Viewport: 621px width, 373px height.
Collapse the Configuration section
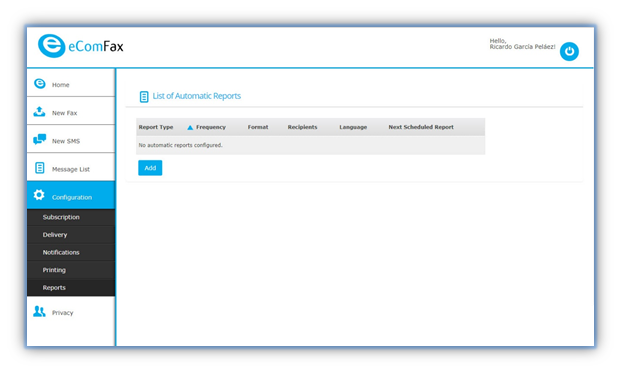pos(71,195)
